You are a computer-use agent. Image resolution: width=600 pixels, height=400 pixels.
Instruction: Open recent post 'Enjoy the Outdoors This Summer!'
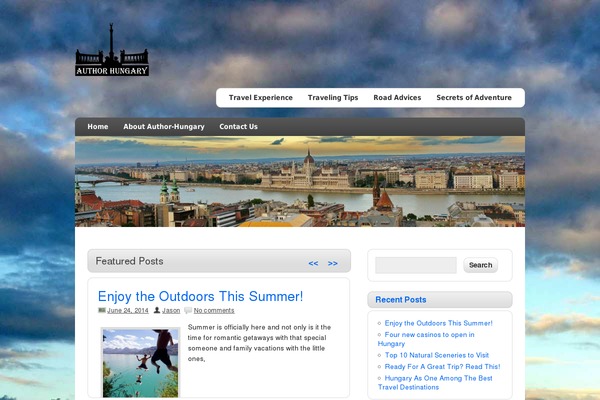(439, 323)
